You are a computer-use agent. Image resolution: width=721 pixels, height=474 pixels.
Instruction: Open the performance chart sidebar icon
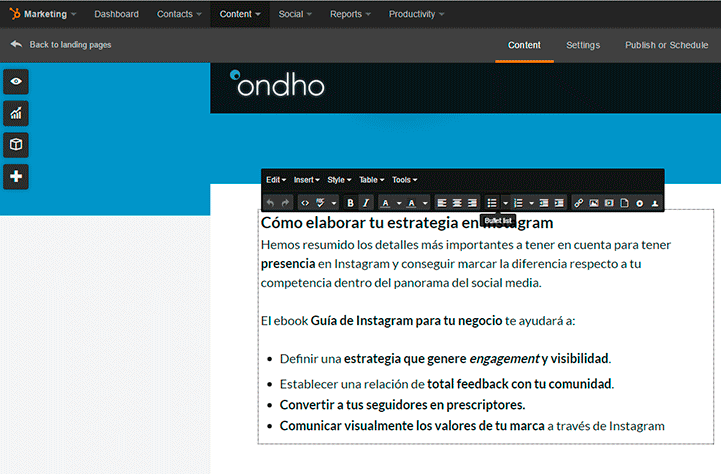(16, 113)
